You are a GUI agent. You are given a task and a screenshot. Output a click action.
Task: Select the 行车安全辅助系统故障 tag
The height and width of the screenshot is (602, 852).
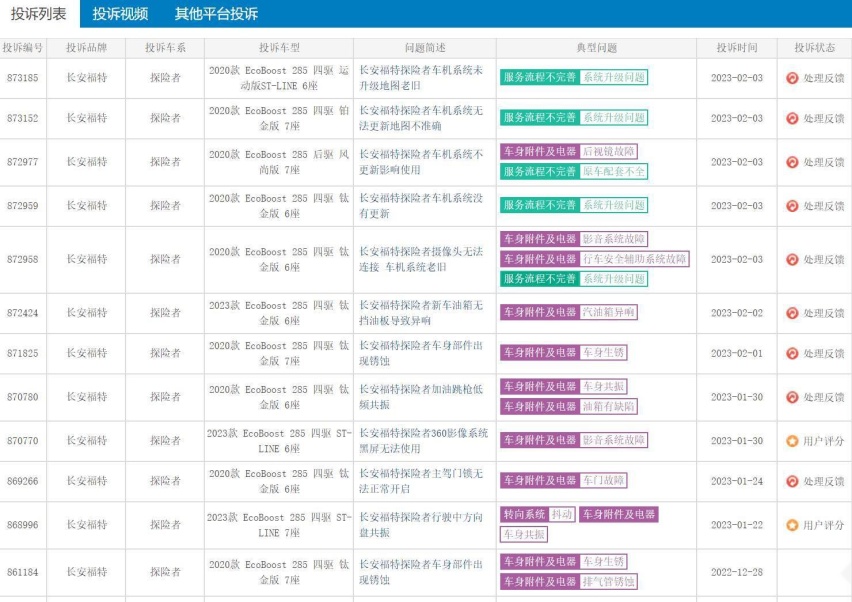635,259
